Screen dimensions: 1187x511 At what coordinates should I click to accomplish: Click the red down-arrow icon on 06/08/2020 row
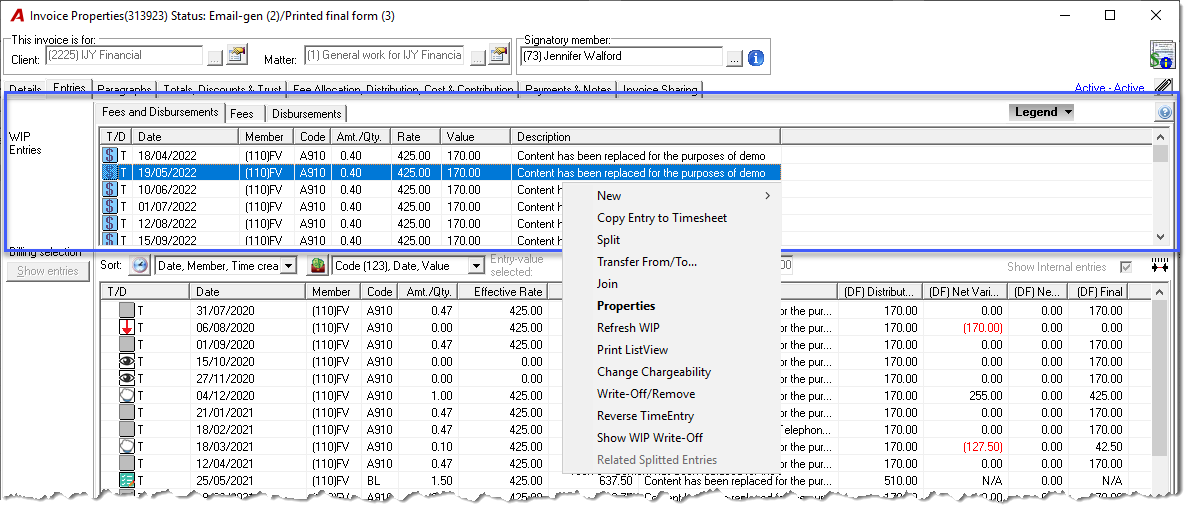point(127,327)
